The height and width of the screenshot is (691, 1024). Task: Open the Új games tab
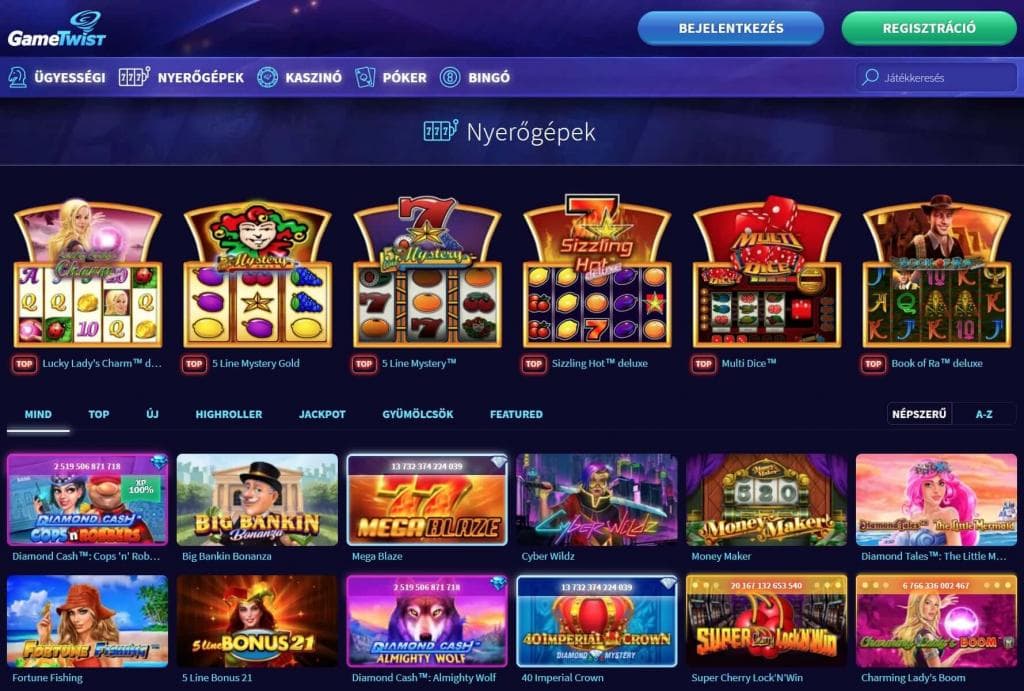tap(152, 414)
